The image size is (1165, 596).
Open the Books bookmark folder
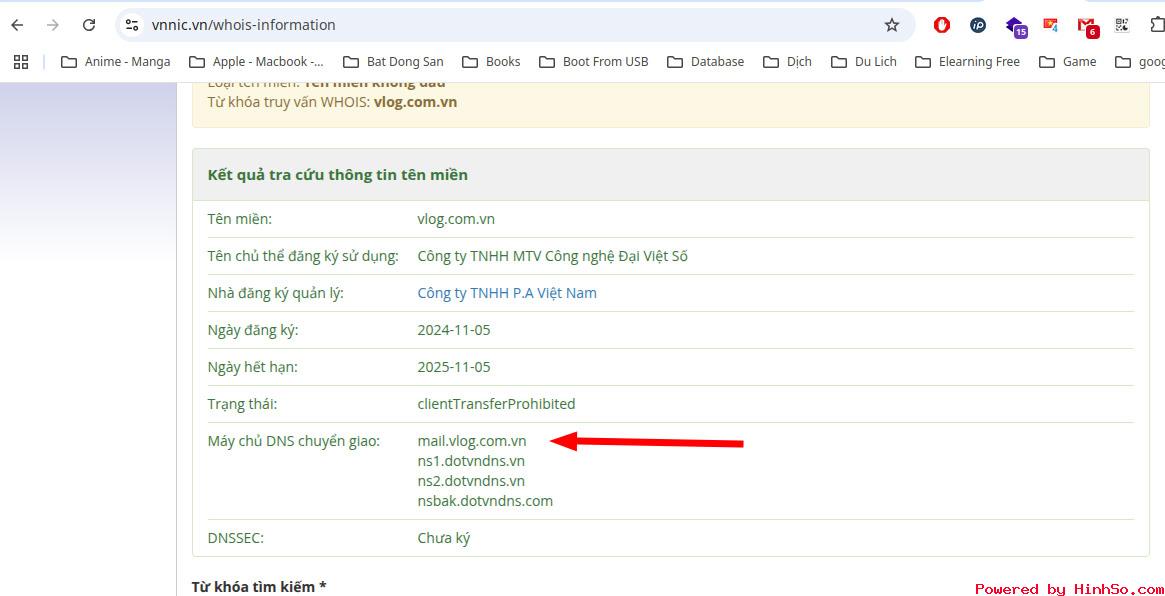click(492, 62)
